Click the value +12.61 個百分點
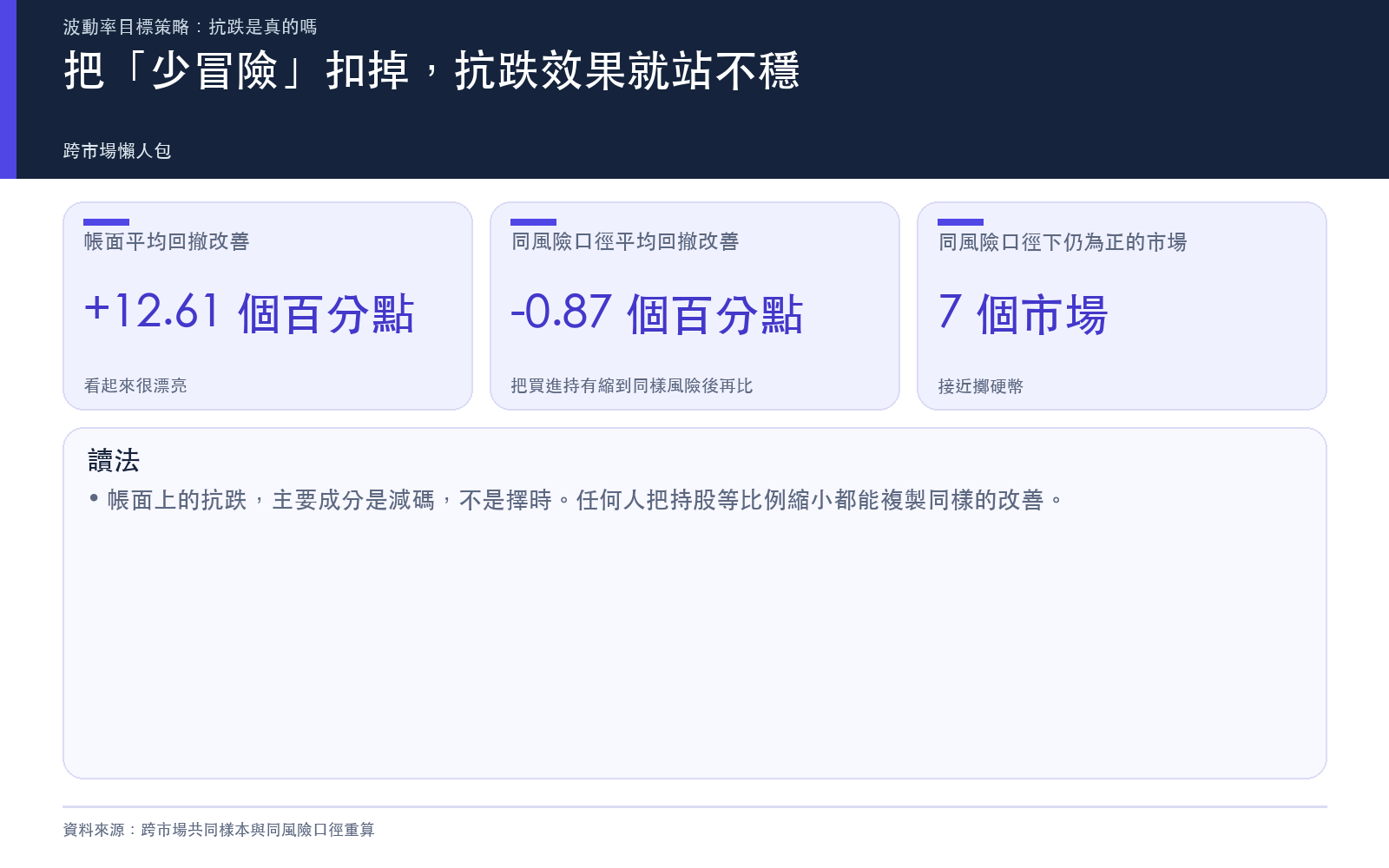This screenshot has height=868, width=1389. [249, 313]
